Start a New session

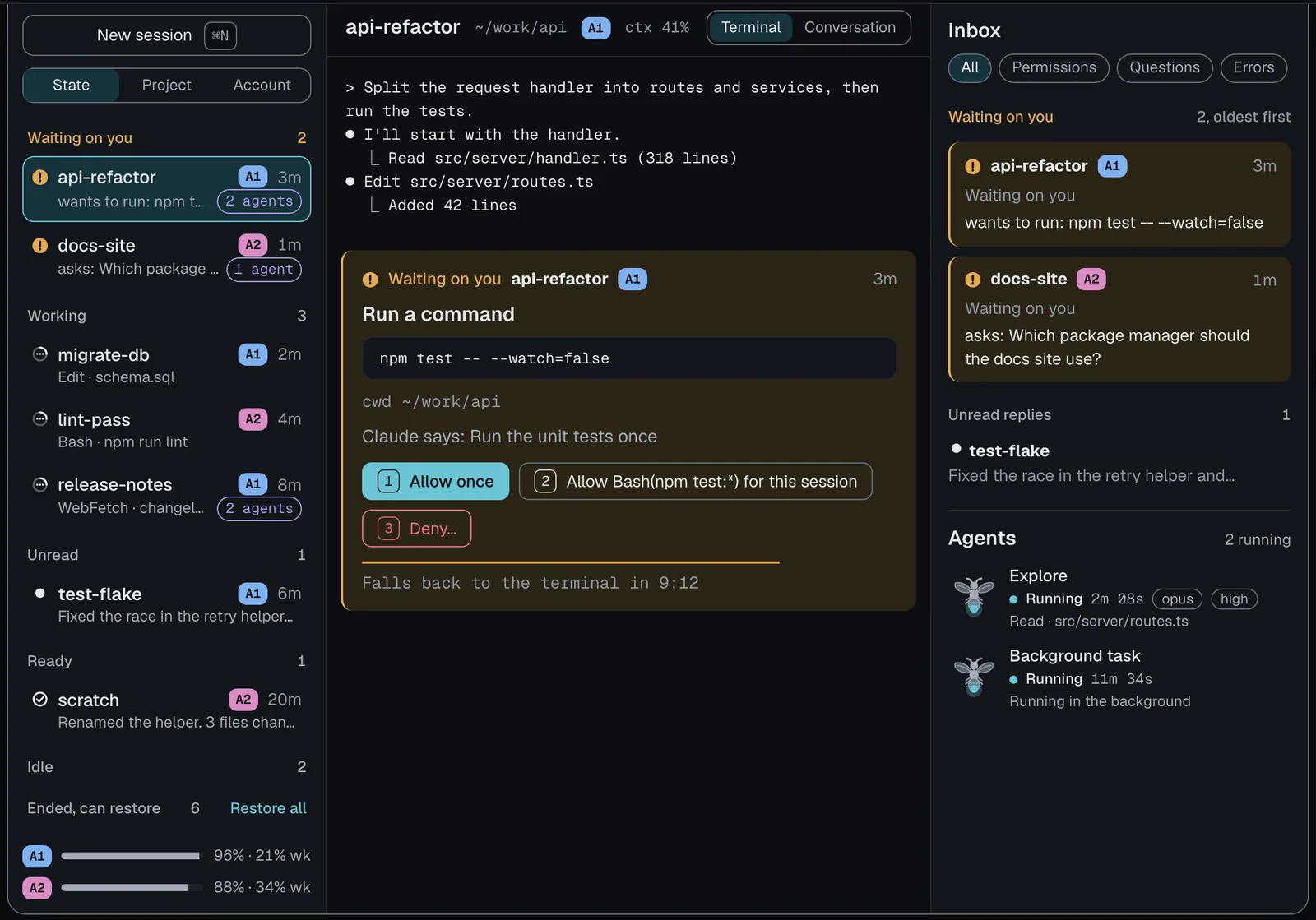166,35
